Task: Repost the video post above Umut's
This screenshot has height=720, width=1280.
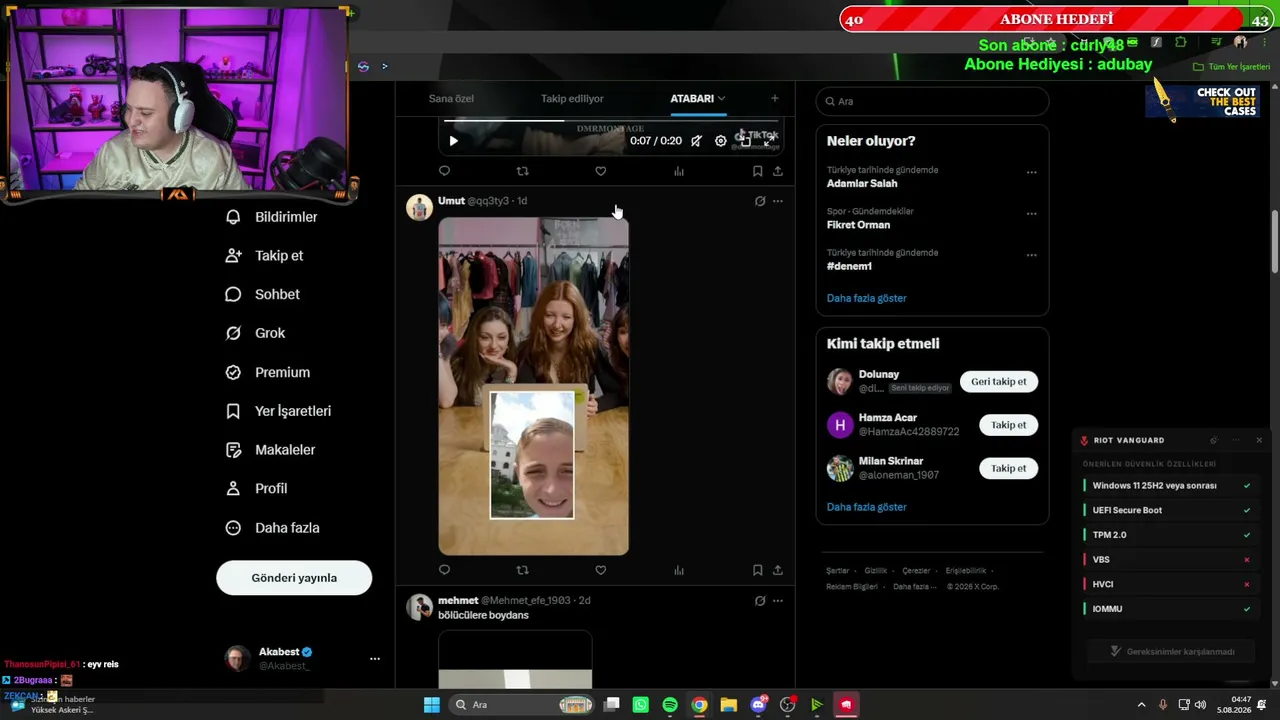Action: [522, 171]
